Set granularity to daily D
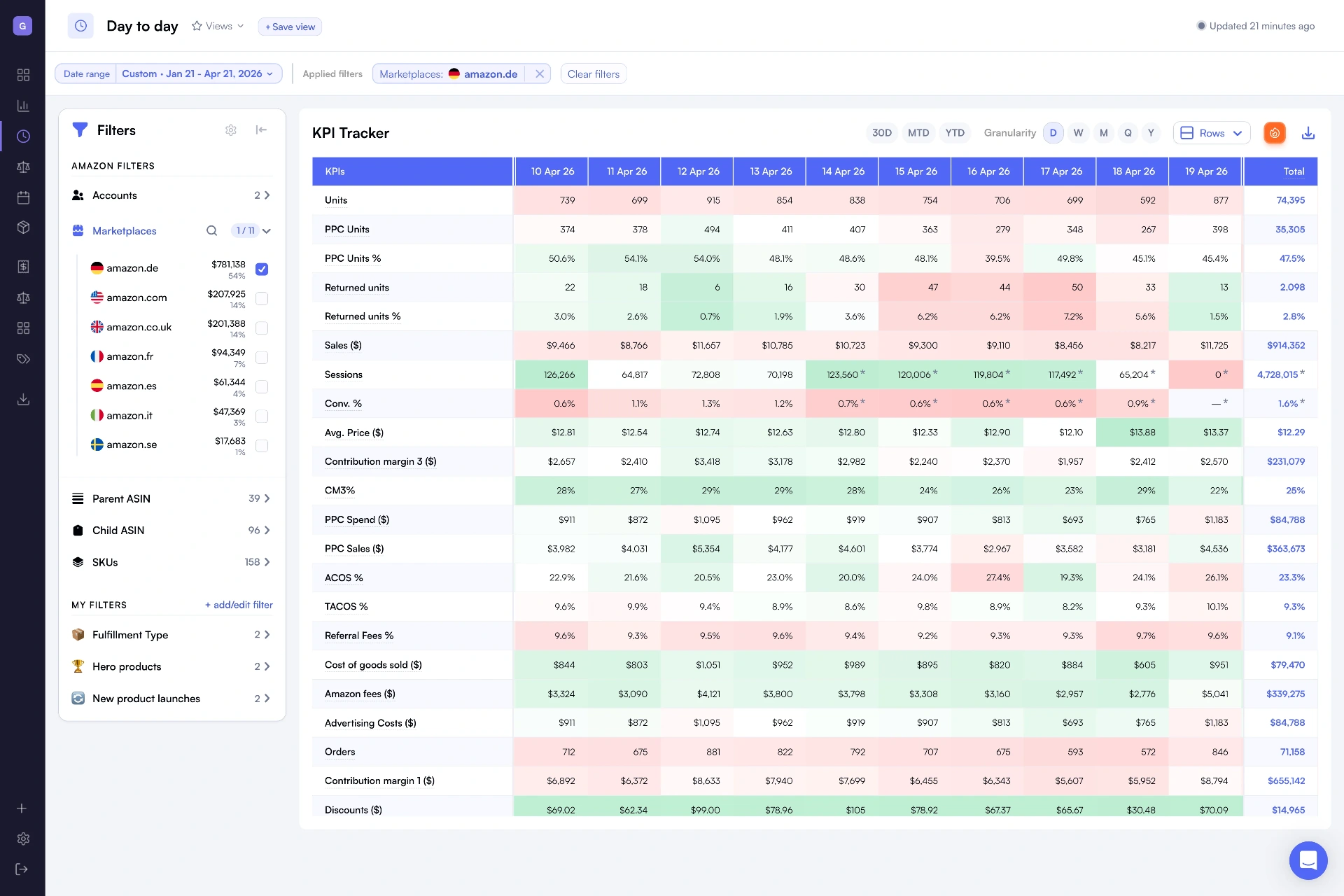Screen dimensions: 1344x896 click(1053, 133)
